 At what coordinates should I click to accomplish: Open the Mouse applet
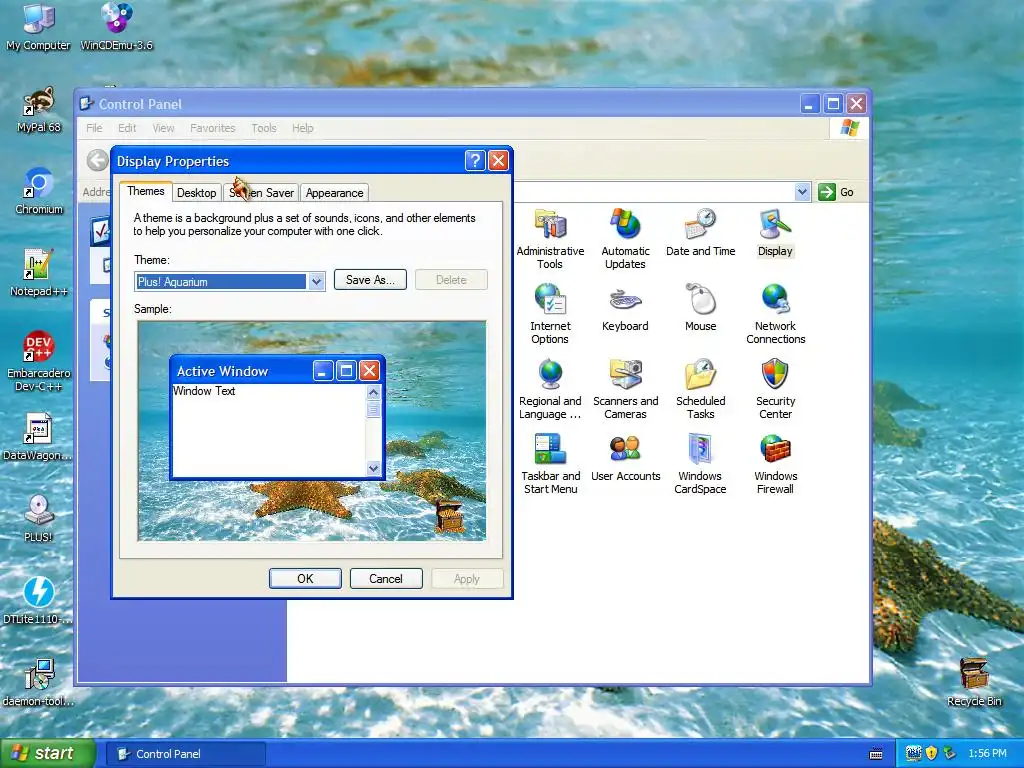point(700,308)
